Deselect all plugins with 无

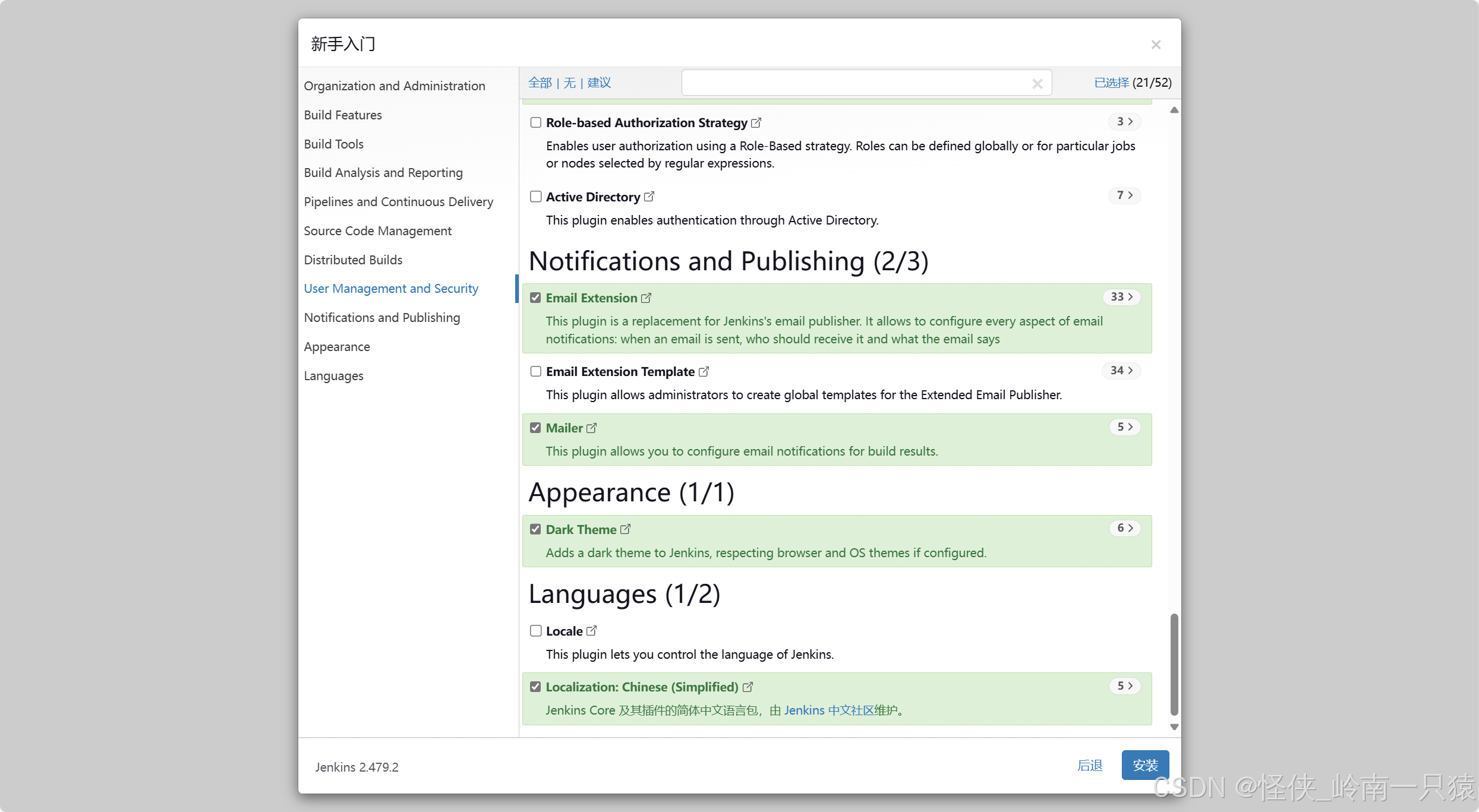click(x=569, y=83)
